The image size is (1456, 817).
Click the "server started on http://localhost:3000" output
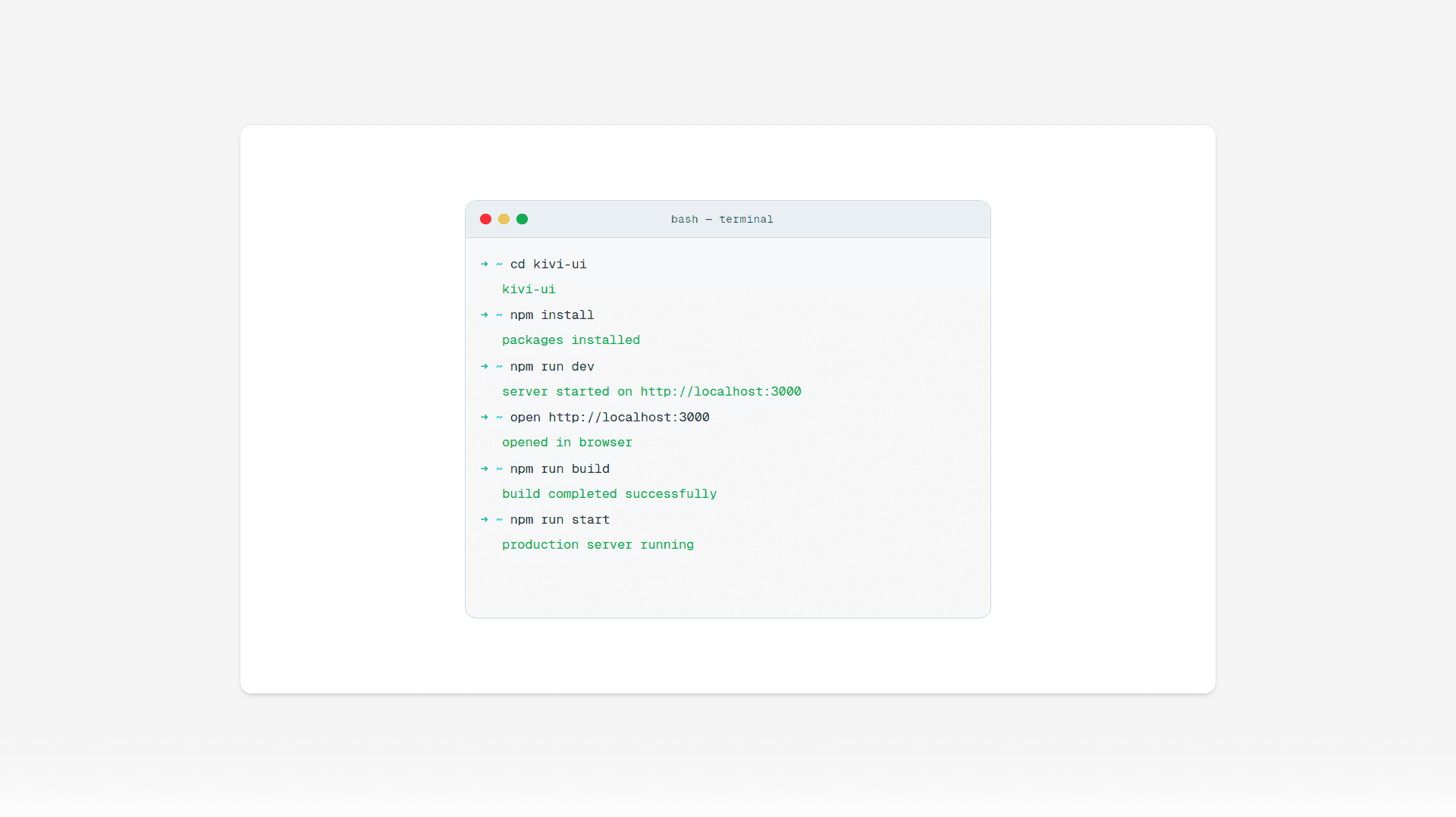pyautogui.click(x=651, y=392)
